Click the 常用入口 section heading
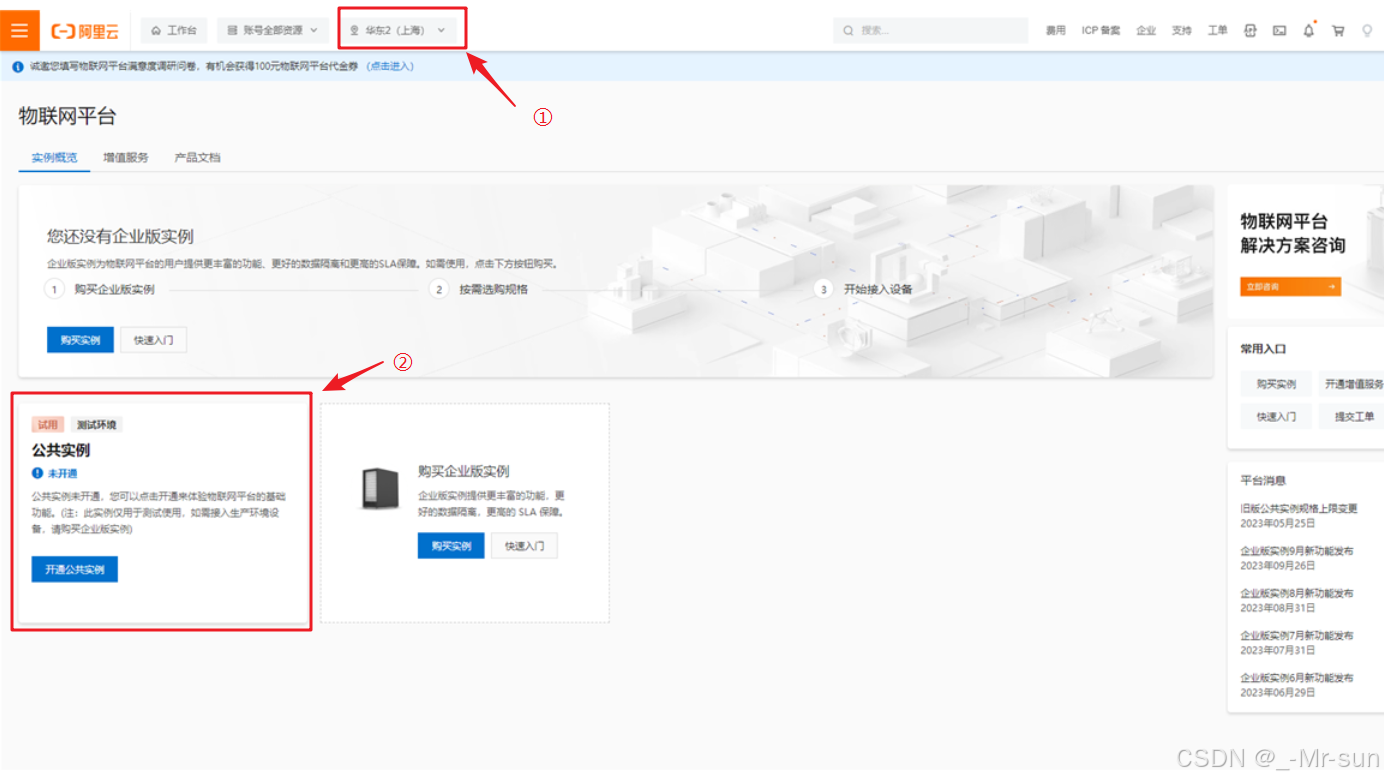Image resolution: width=1384 pixels, height=781 pixels. (x=1263, y=349)
